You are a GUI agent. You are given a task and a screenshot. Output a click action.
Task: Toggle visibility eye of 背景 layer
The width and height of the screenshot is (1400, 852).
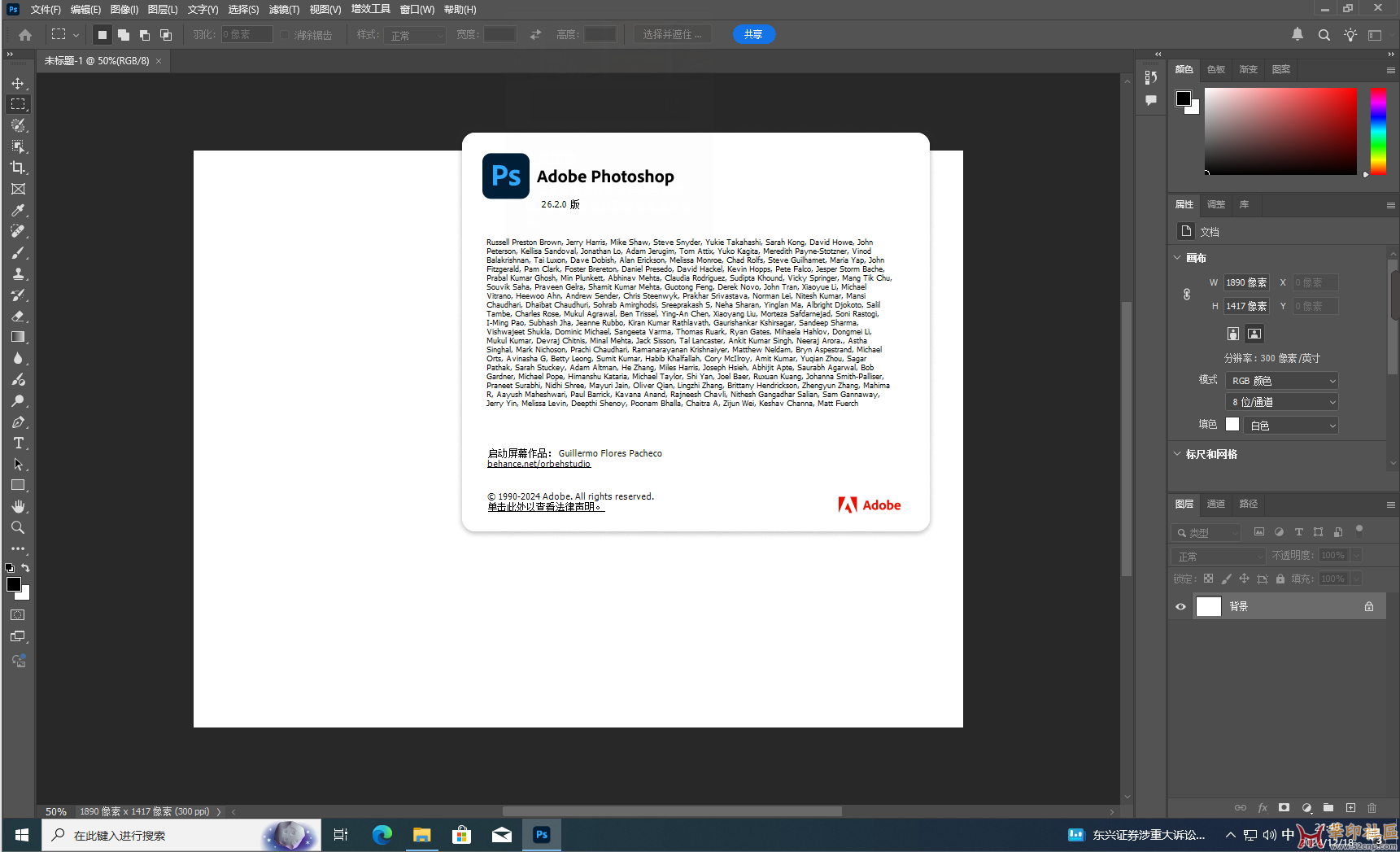click(x=1180, y=606)
